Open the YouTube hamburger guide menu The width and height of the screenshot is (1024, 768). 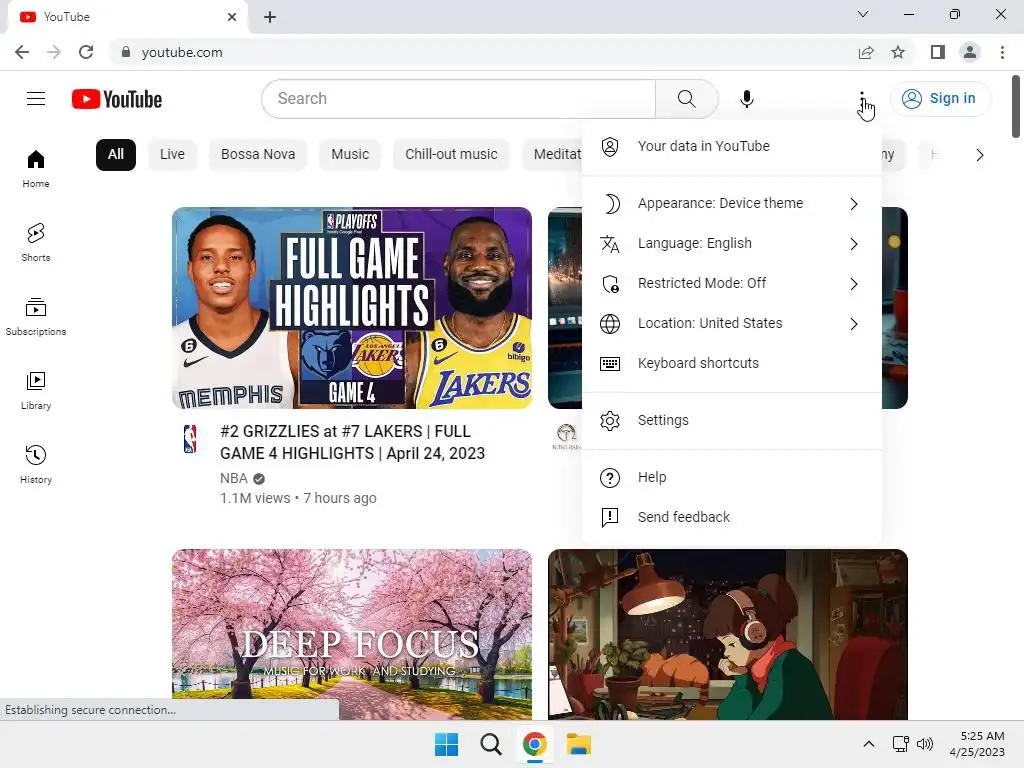(x=36, y=99)
